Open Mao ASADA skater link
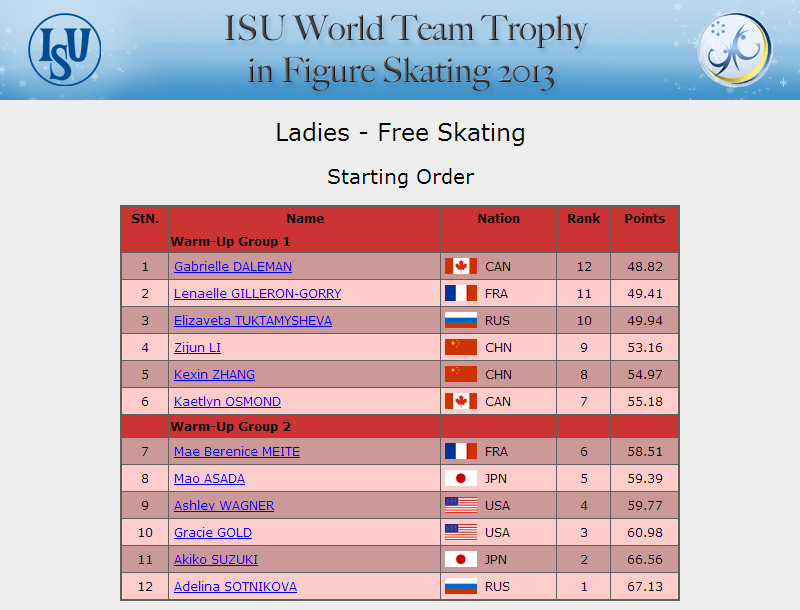800x610 pixels. pos(209,479)
